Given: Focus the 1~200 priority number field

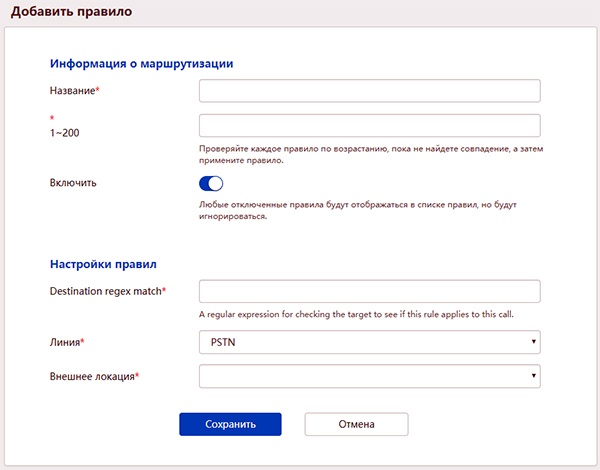Looking at the screenshot, I should coord(370,126).
